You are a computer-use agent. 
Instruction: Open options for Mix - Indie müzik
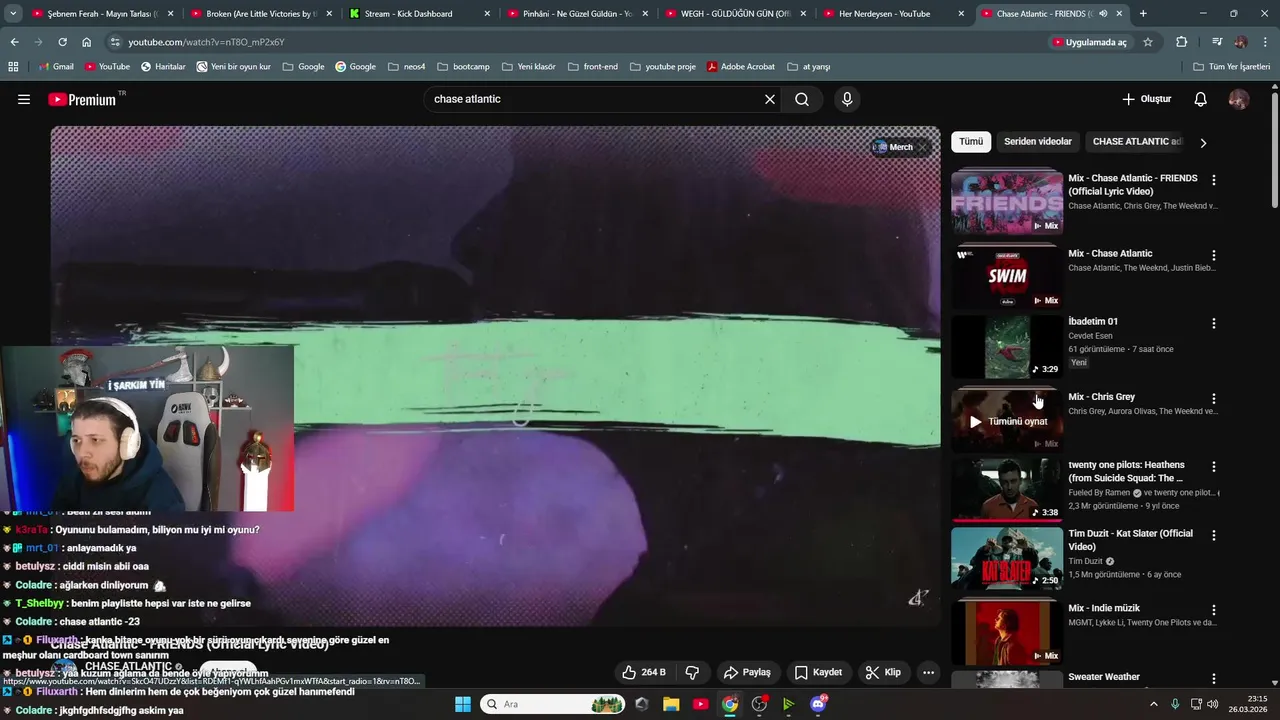tap(1214, 610)
